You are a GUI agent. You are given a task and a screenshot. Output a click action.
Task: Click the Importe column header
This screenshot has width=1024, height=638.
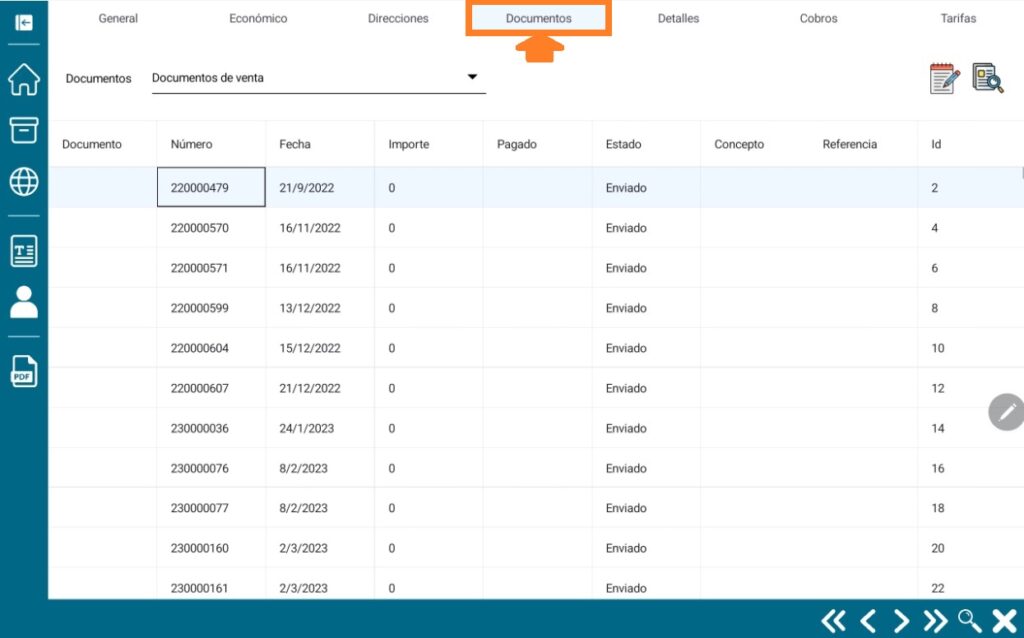(x=409, y=144)
